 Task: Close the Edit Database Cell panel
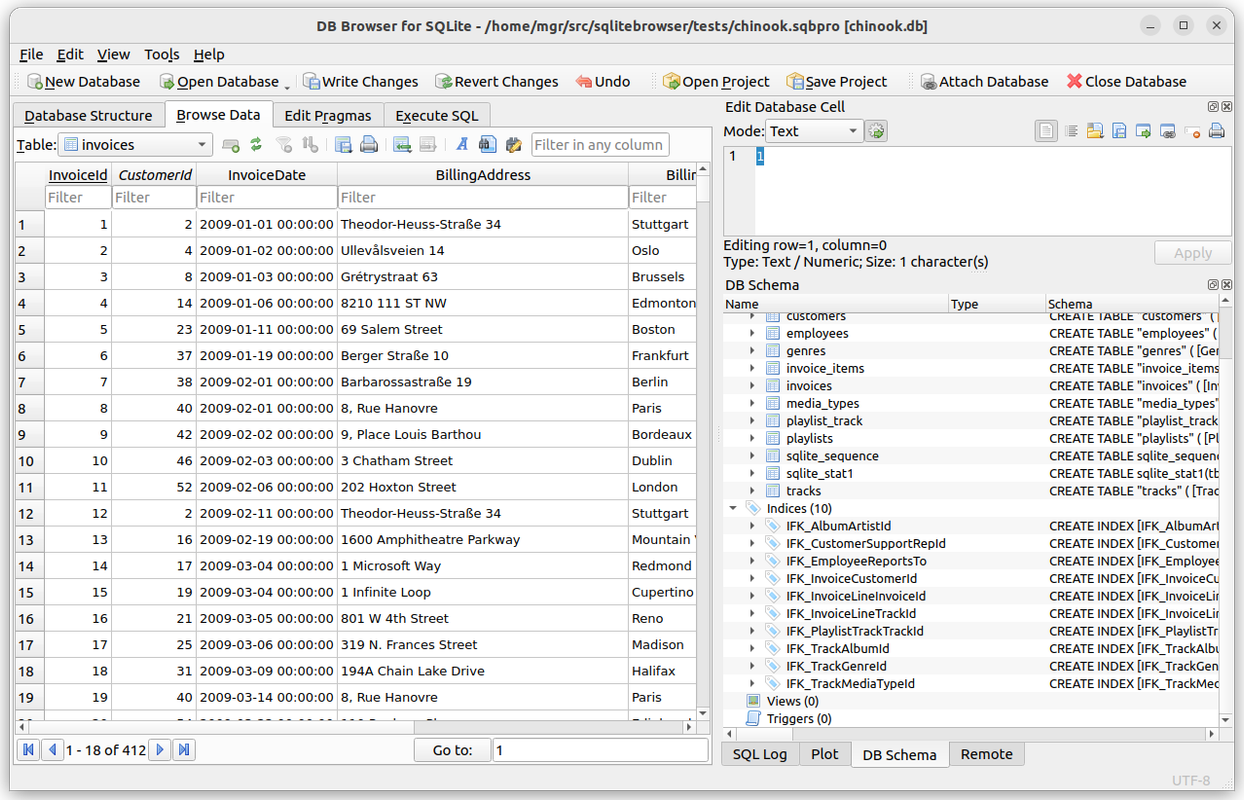click(x=1226, y=107)
